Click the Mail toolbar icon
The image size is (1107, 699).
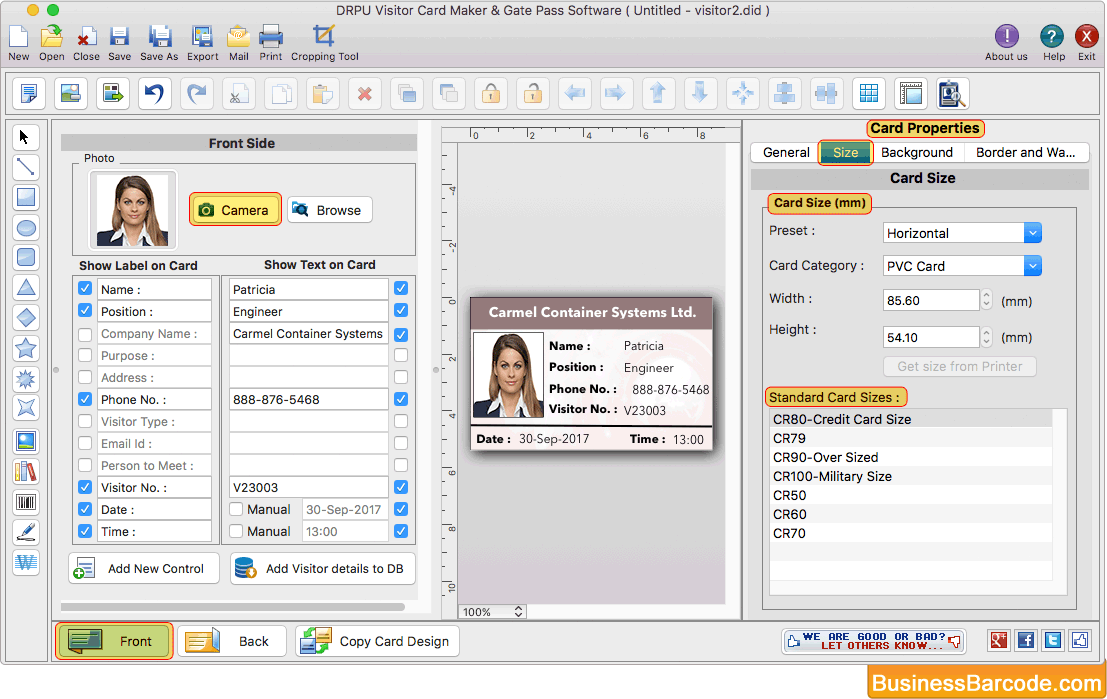point(238,38)
